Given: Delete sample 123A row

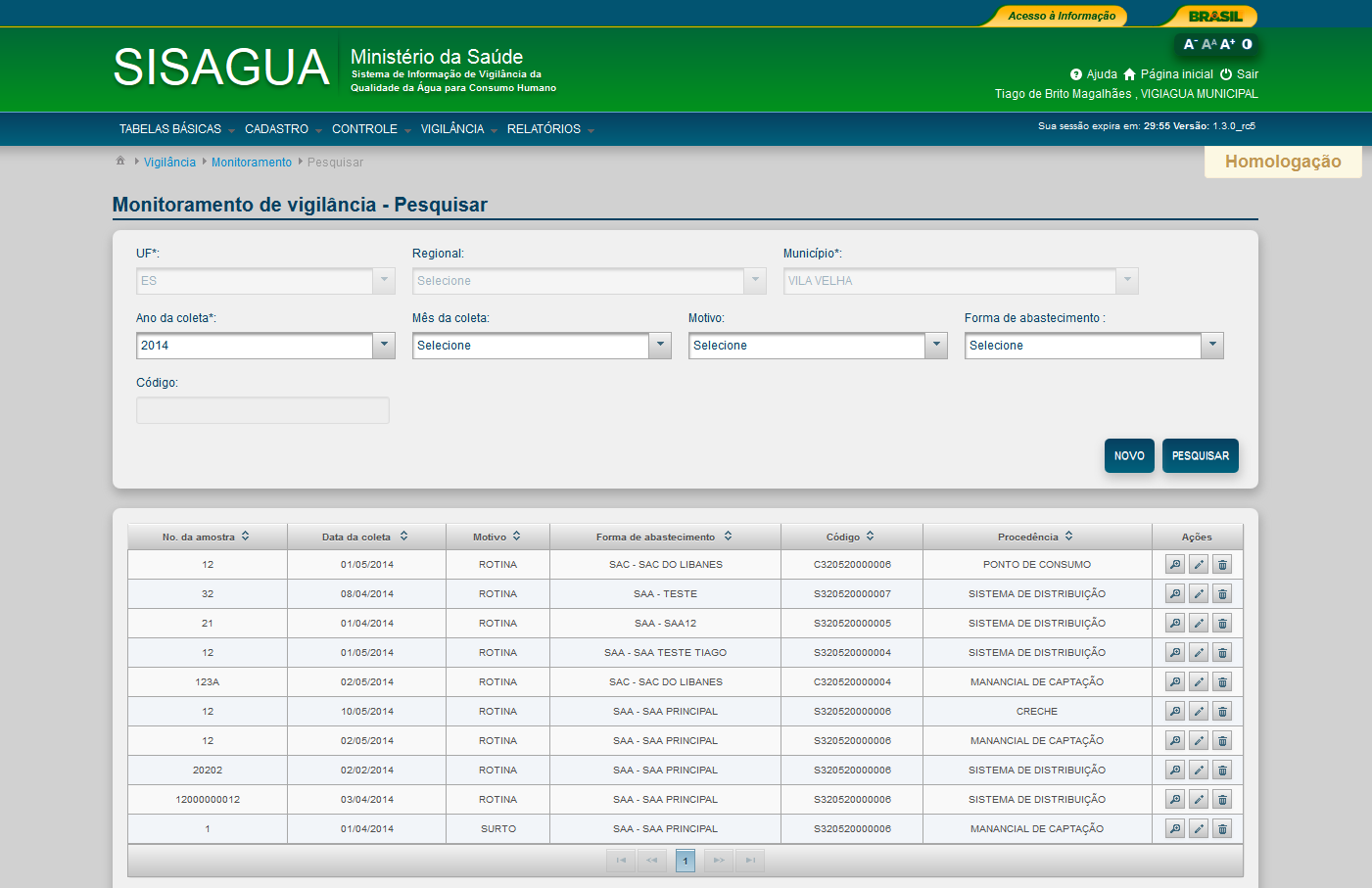Looking at the screenshot, I should pos(1222,682).
